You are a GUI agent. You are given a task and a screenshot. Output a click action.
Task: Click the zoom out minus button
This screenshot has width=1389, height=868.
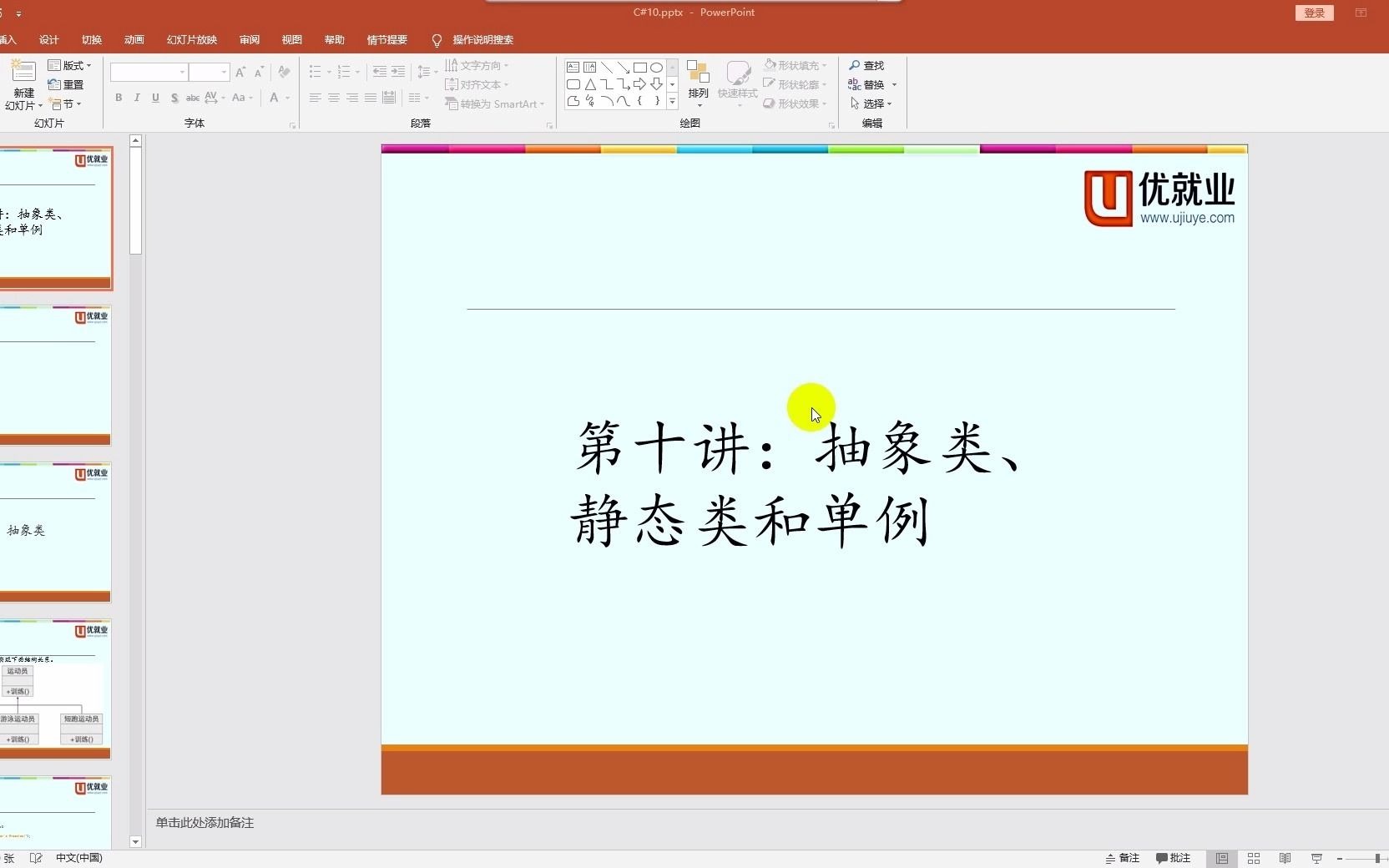(x=1340, y=858)
